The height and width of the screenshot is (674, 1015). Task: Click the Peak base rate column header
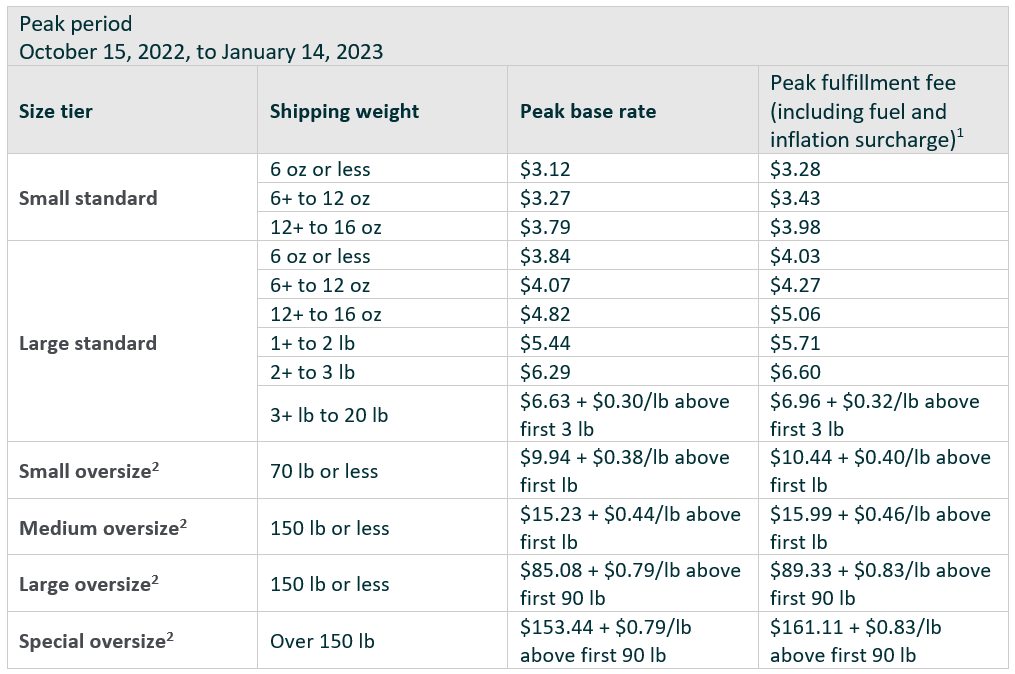point(632,110)
